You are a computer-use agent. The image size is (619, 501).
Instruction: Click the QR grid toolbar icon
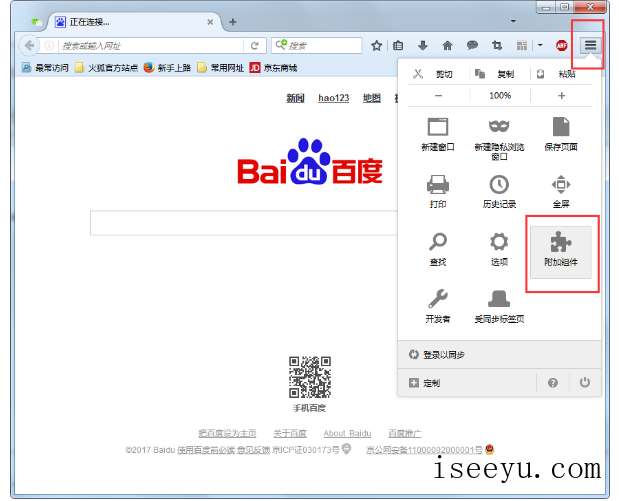[522, 45]
